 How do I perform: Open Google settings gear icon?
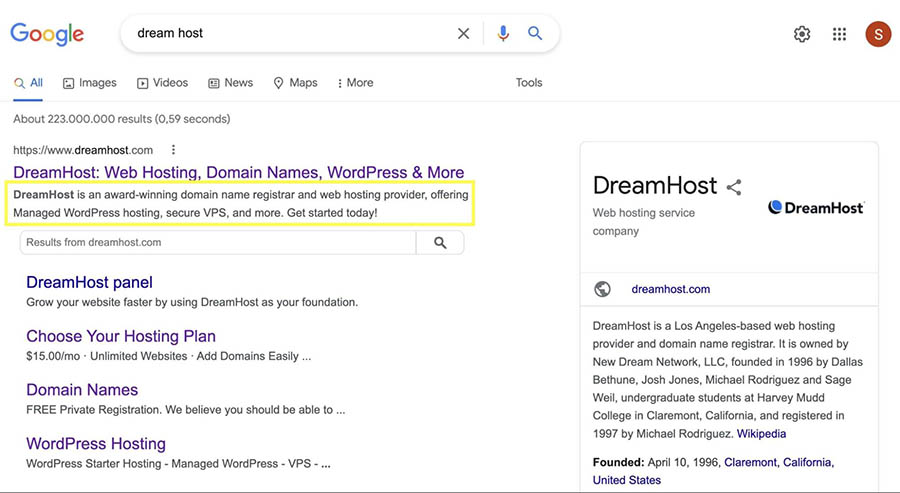pyautogui.click(x=802, y=34)
